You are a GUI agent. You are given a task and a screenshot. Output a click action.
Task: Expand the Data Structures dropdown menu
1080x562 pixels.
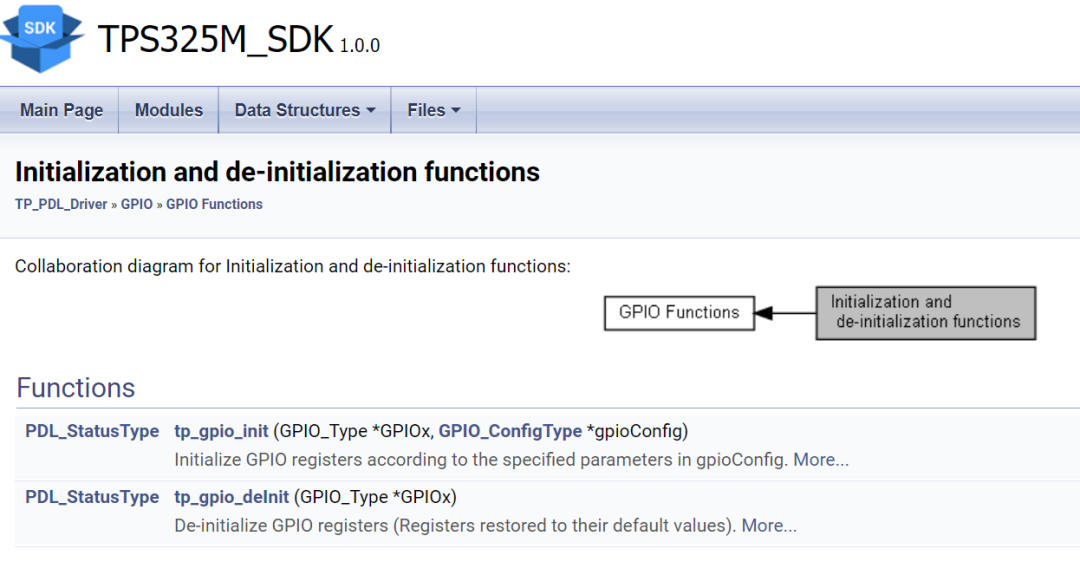[305, 110]
